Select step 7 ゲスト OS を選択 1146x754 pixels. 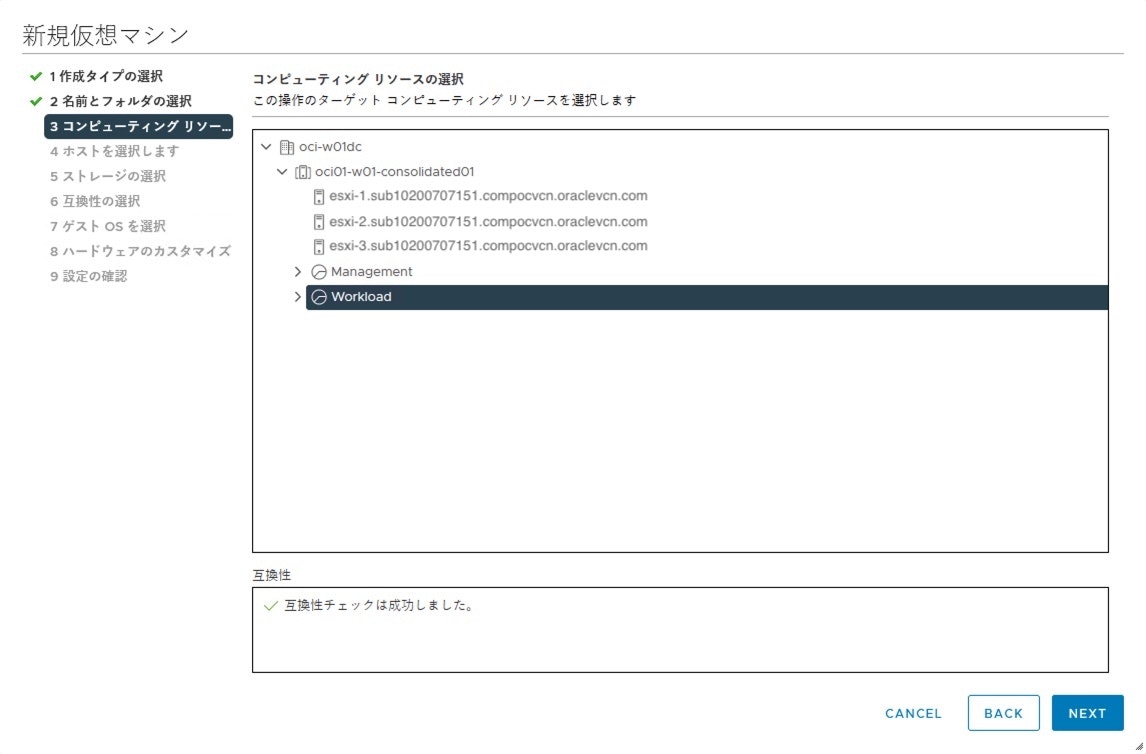(108, 226)
